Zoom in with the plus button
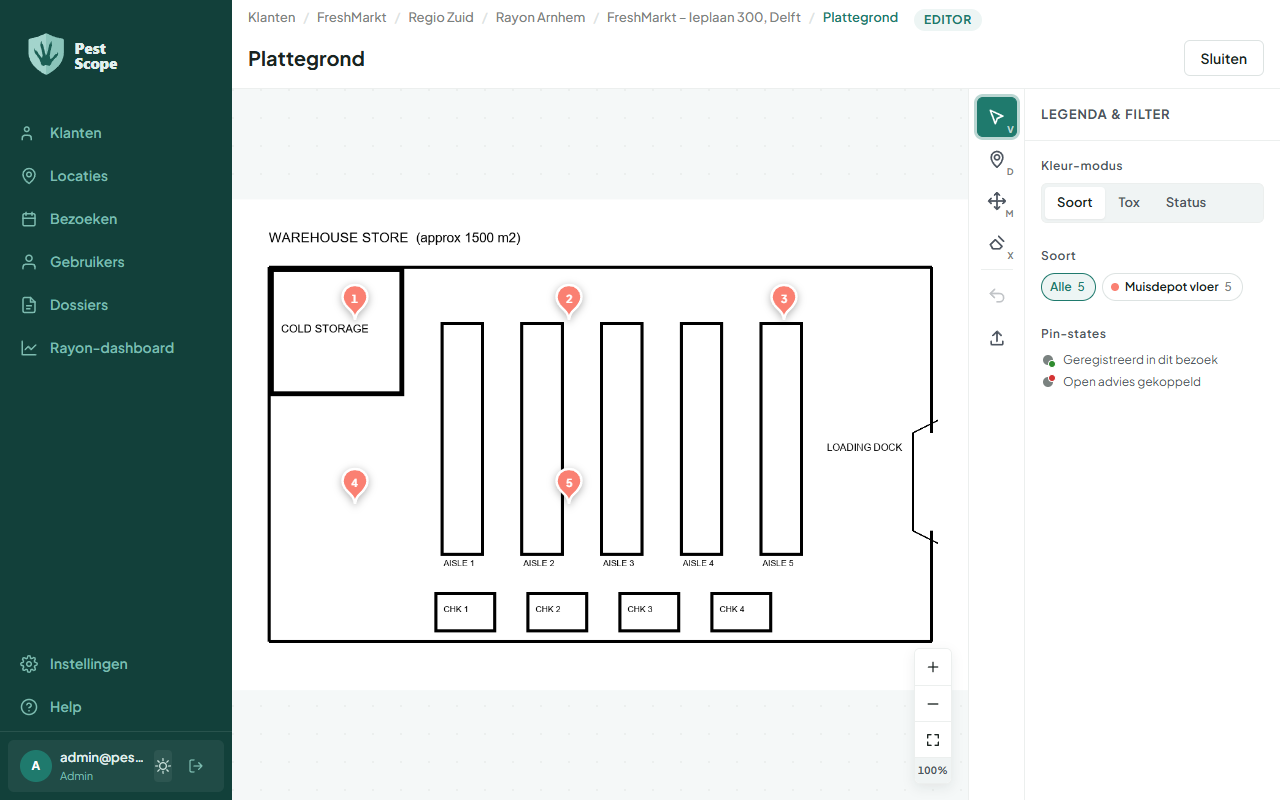The height and width of the screenshot is (800, 1280). 933,667
